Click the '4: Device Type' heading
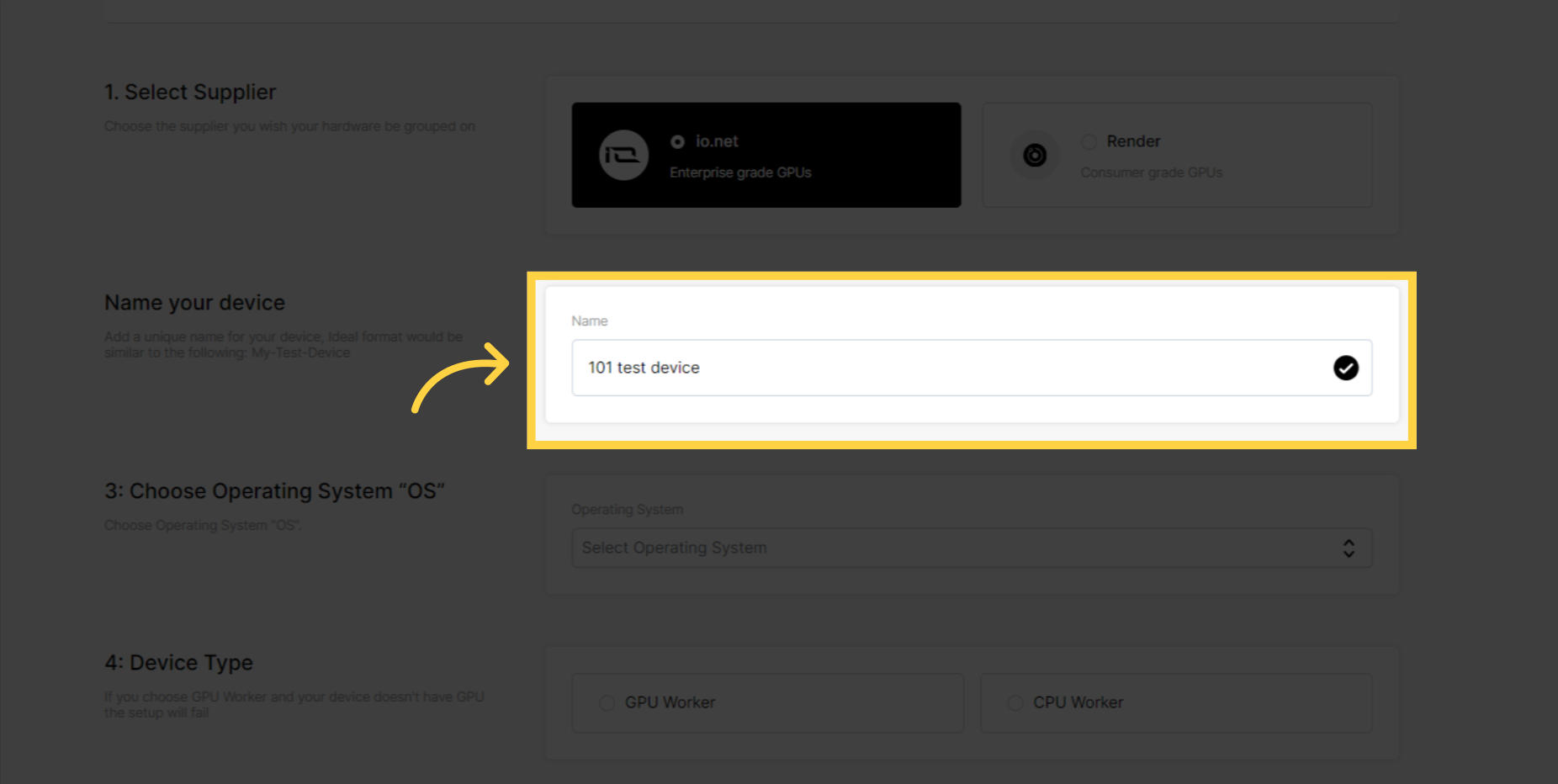Image resolution: width=1558 pixels, height=784 pixels. click(178, 663)
